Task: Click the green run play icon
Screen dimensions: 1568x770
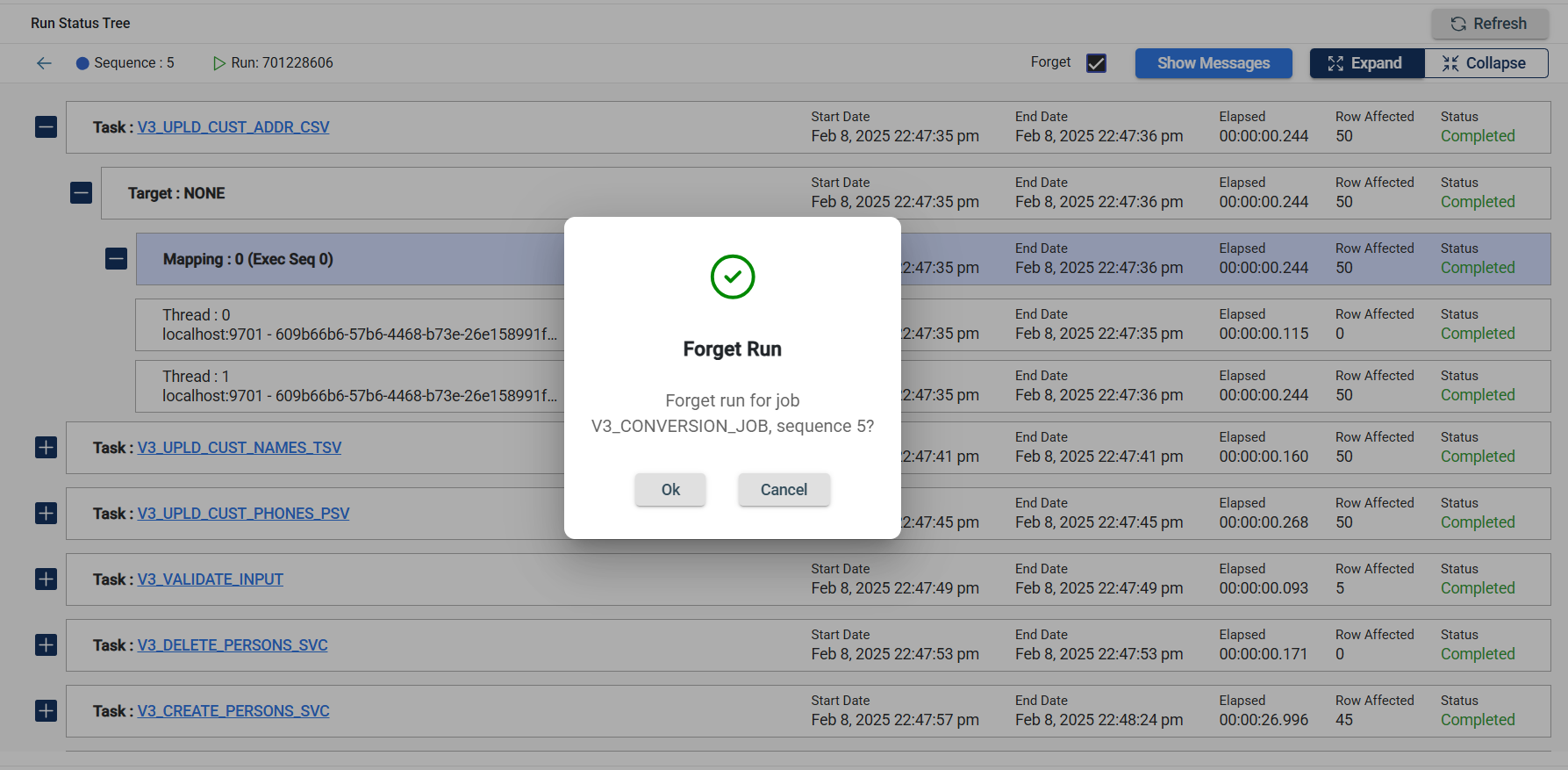Action: [x=218, y=63]
